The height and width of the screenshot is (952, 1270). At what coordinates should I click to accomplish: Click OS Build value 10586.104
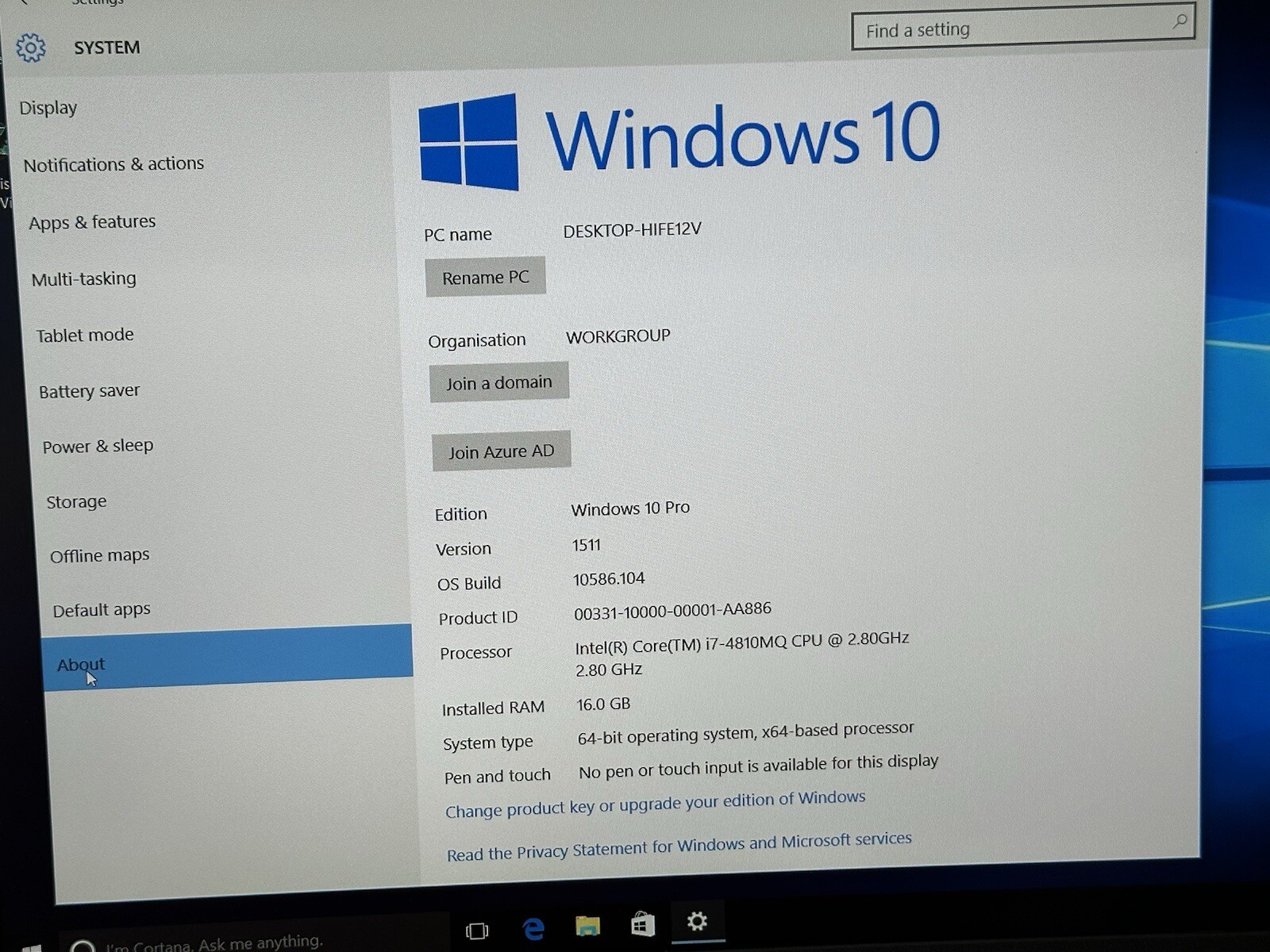[x=609, y=579]
